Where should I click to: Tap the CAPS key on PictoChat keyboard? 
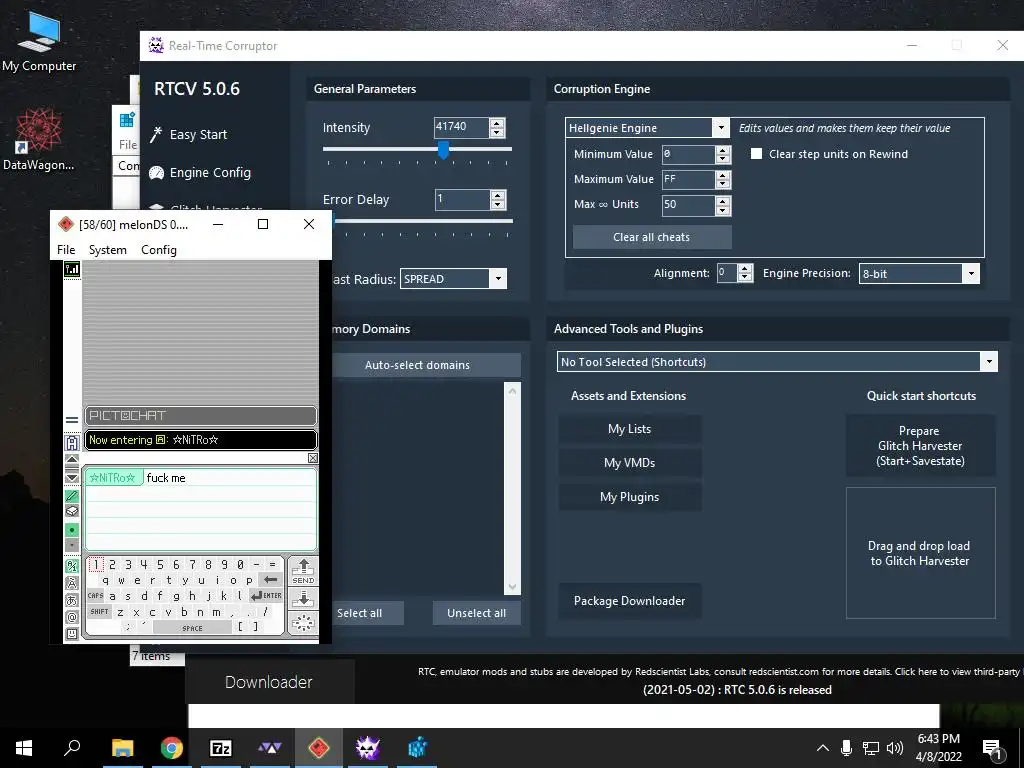click(95, 596)
